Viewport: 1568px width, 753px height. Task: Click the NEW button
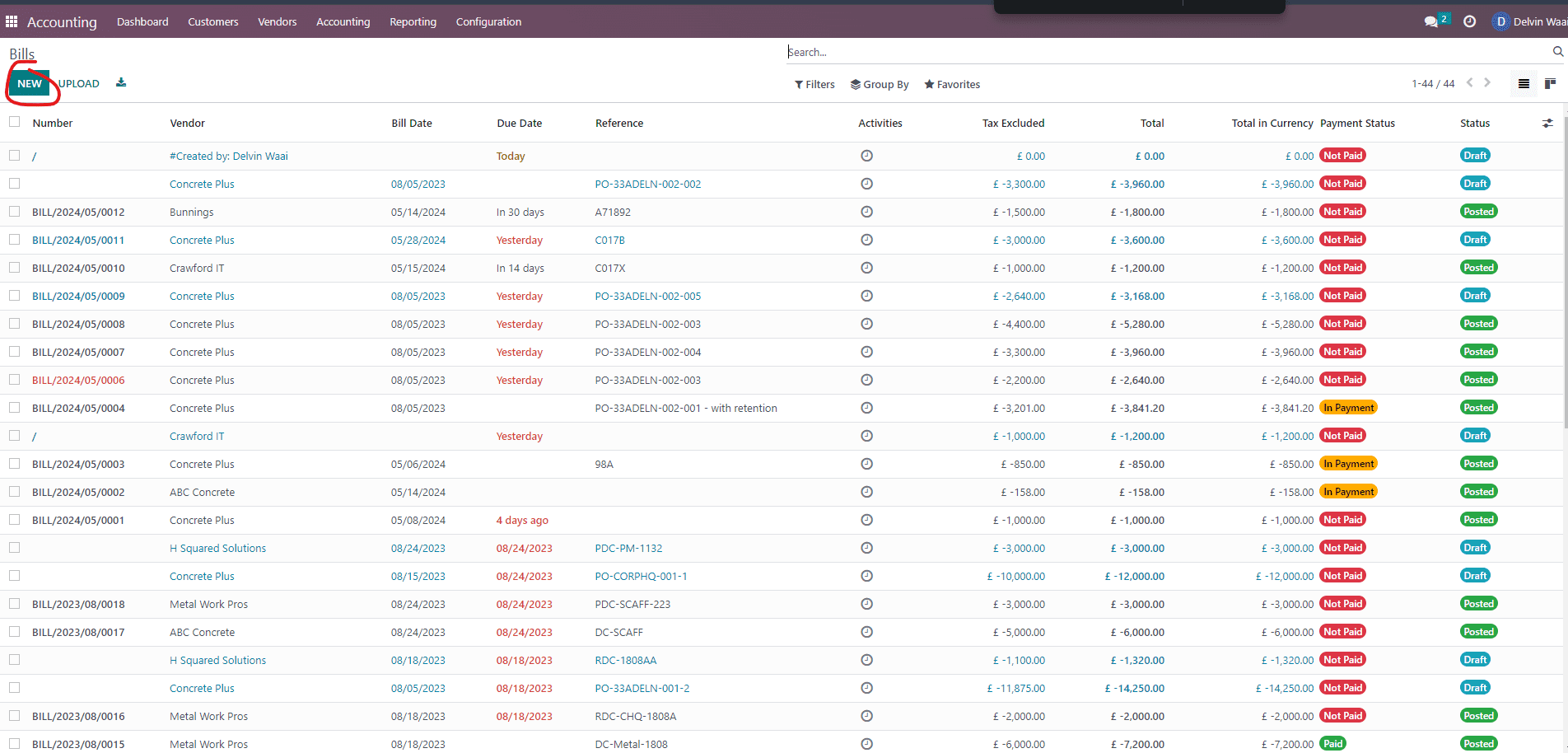30,84
